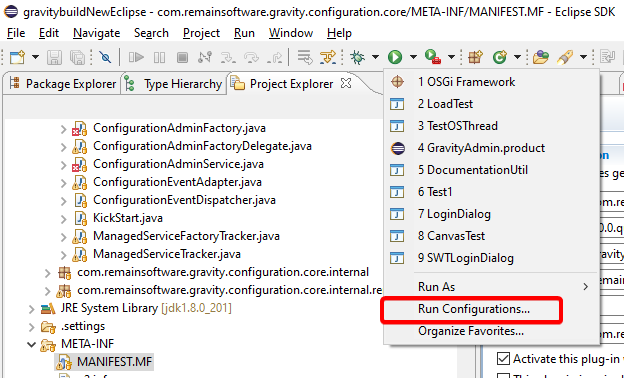Viewport: 624px width, 378px height.
Task: Expand the KickStart.java tree item
Action: [x=64, y=218]
